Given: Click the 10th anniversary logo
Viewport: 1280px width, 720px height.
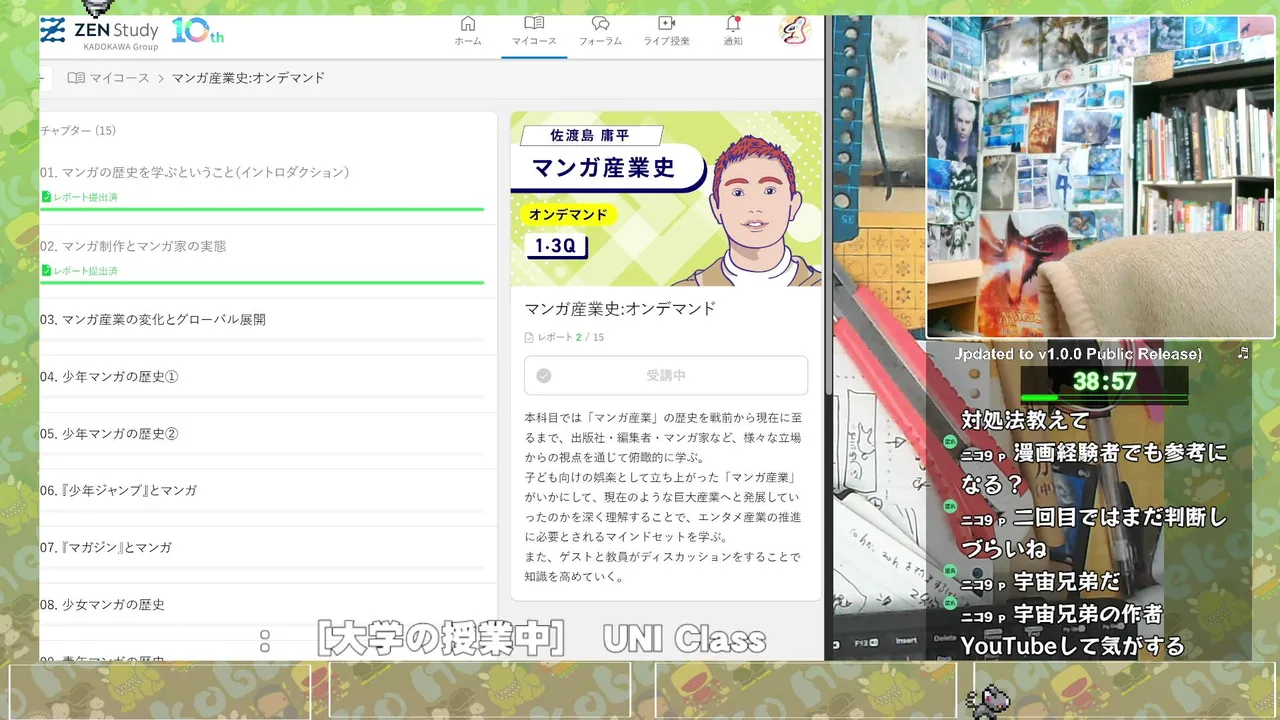Looking at the screenshot, I should click(x=197, y=31).
